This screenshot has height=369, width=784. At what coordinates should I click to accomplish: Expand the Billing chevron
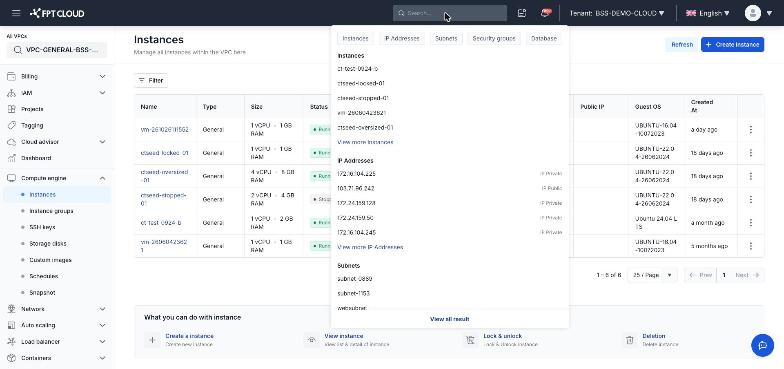coord(102,76)
